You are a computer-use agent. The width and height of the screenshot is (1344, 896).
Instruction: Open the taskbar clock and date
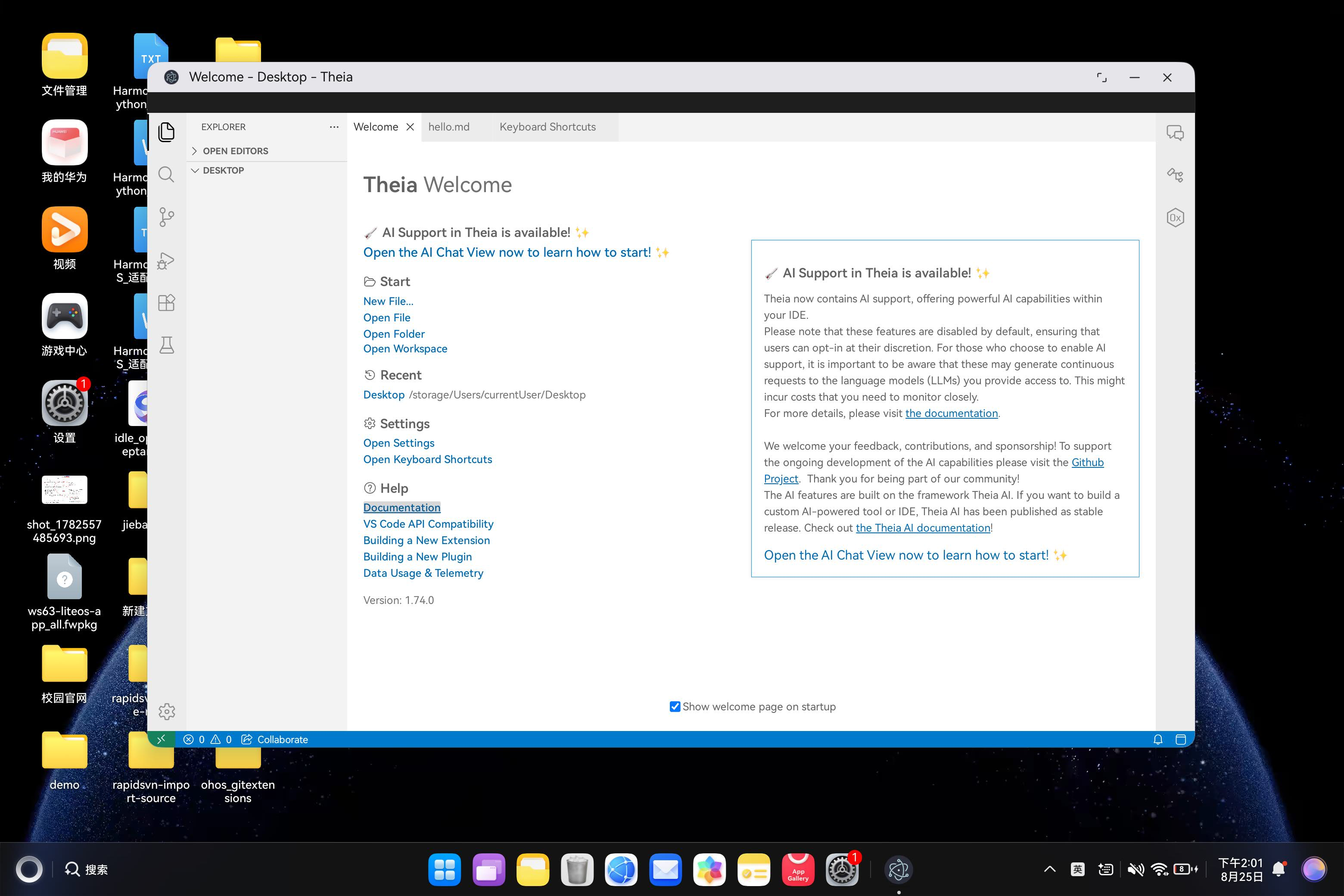coord(1241,870)
